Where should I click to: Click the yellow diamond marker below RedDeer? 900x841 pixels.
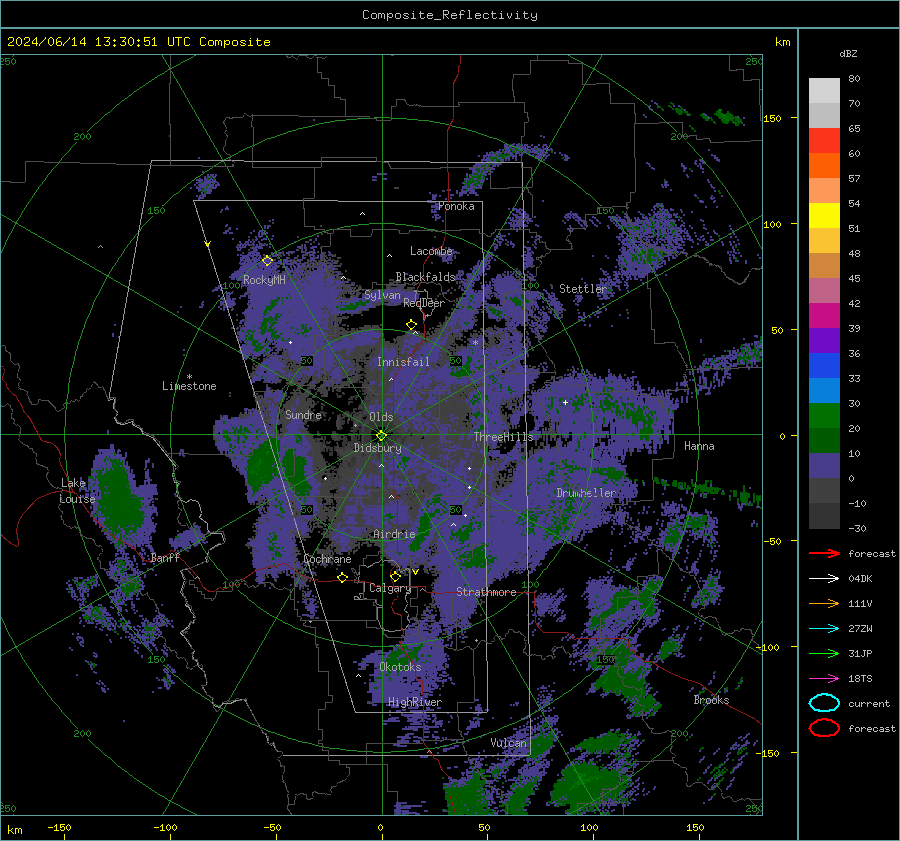(x=411, y=325)
